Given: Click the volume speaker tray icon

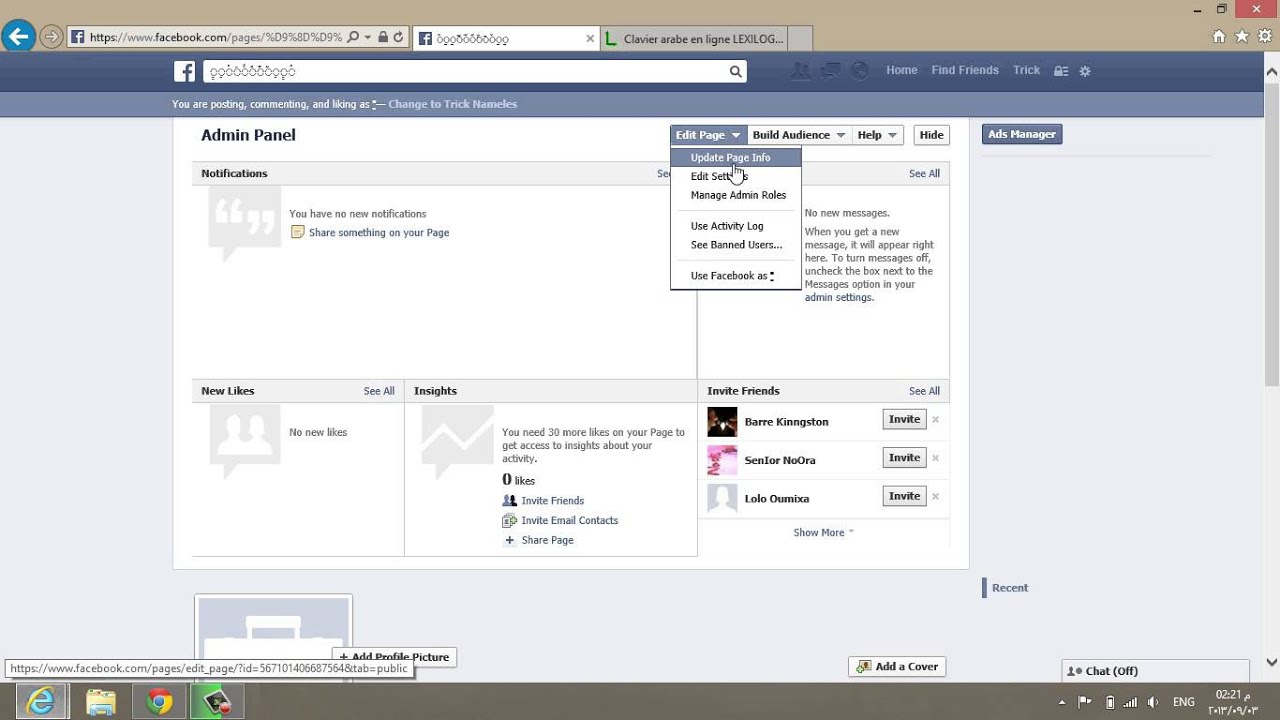Looking at the screenshot, I should coord(1153,702).
